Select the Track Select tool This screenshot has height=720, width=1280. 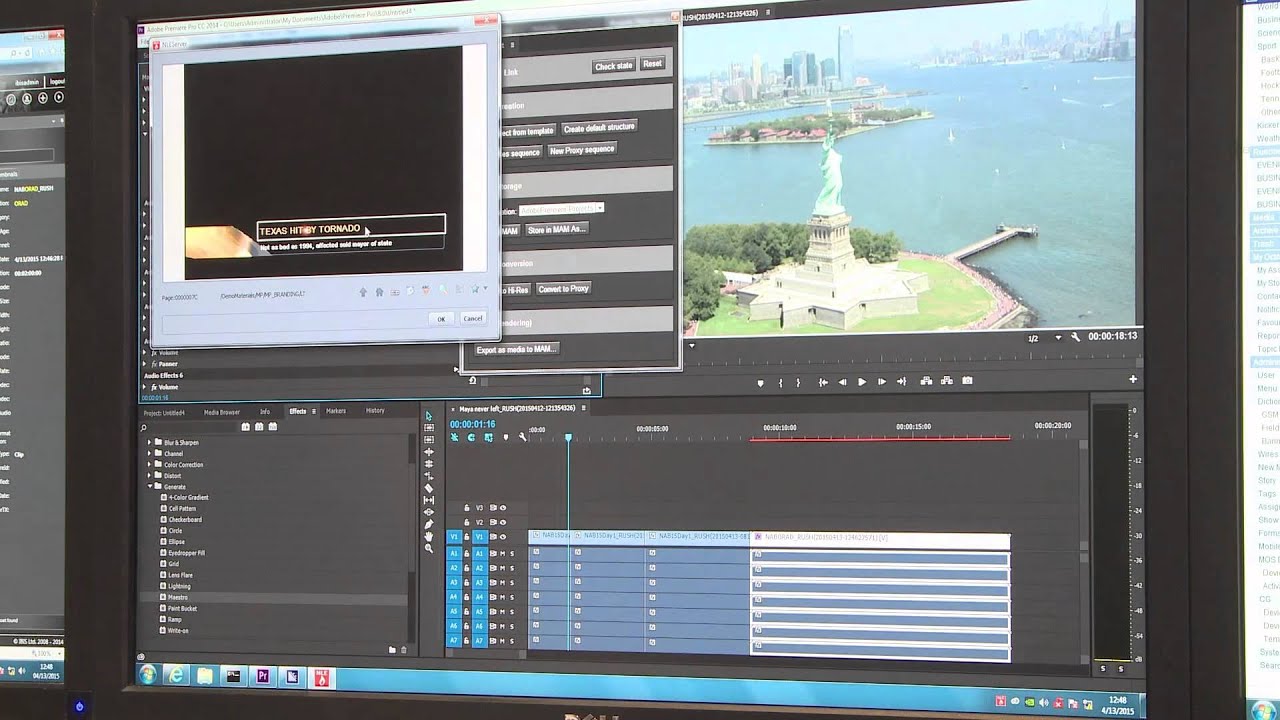(429, 428)
